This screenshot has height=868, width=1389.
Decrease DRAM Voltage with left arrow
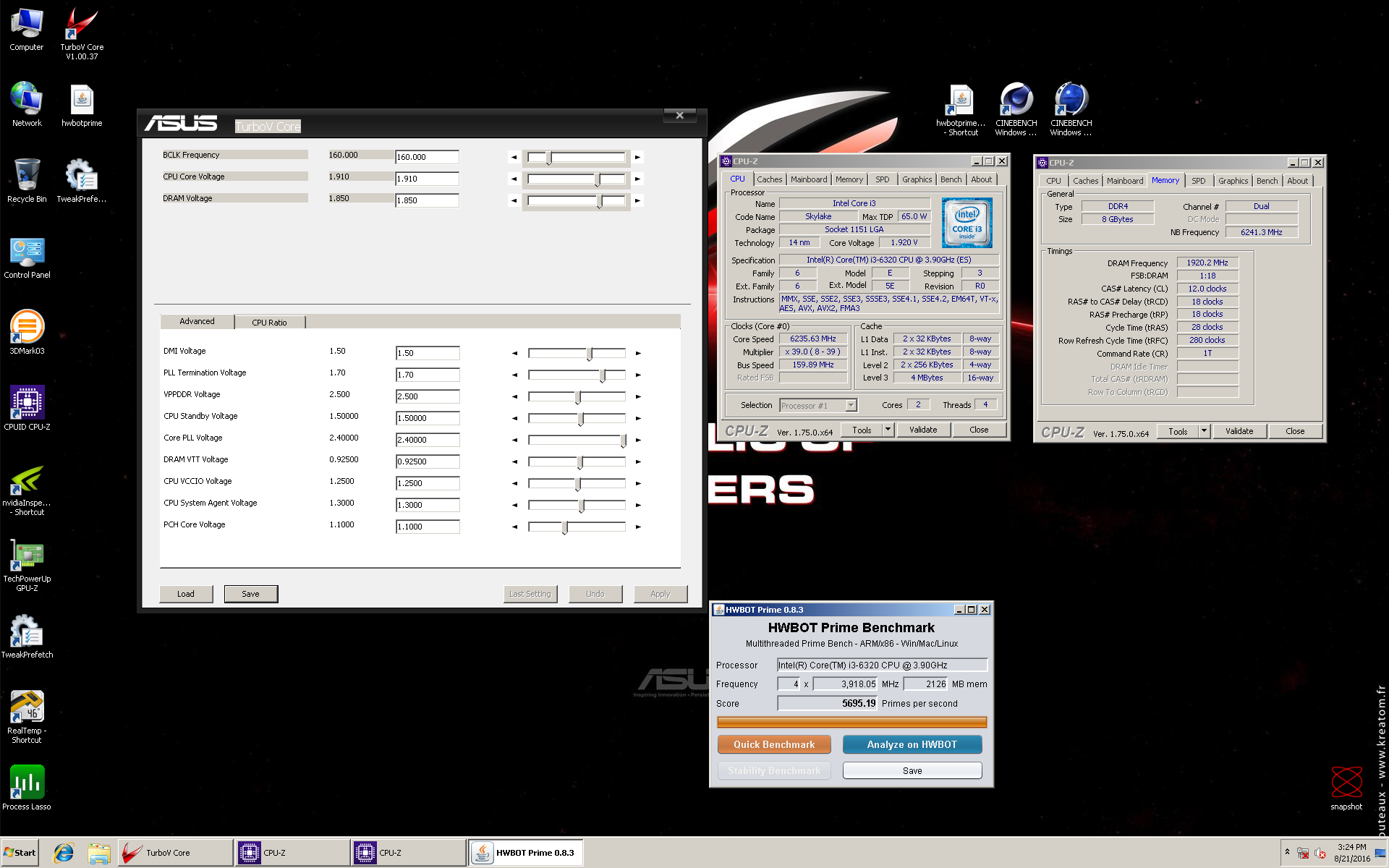pyautogui.click(x=514, y=200)
